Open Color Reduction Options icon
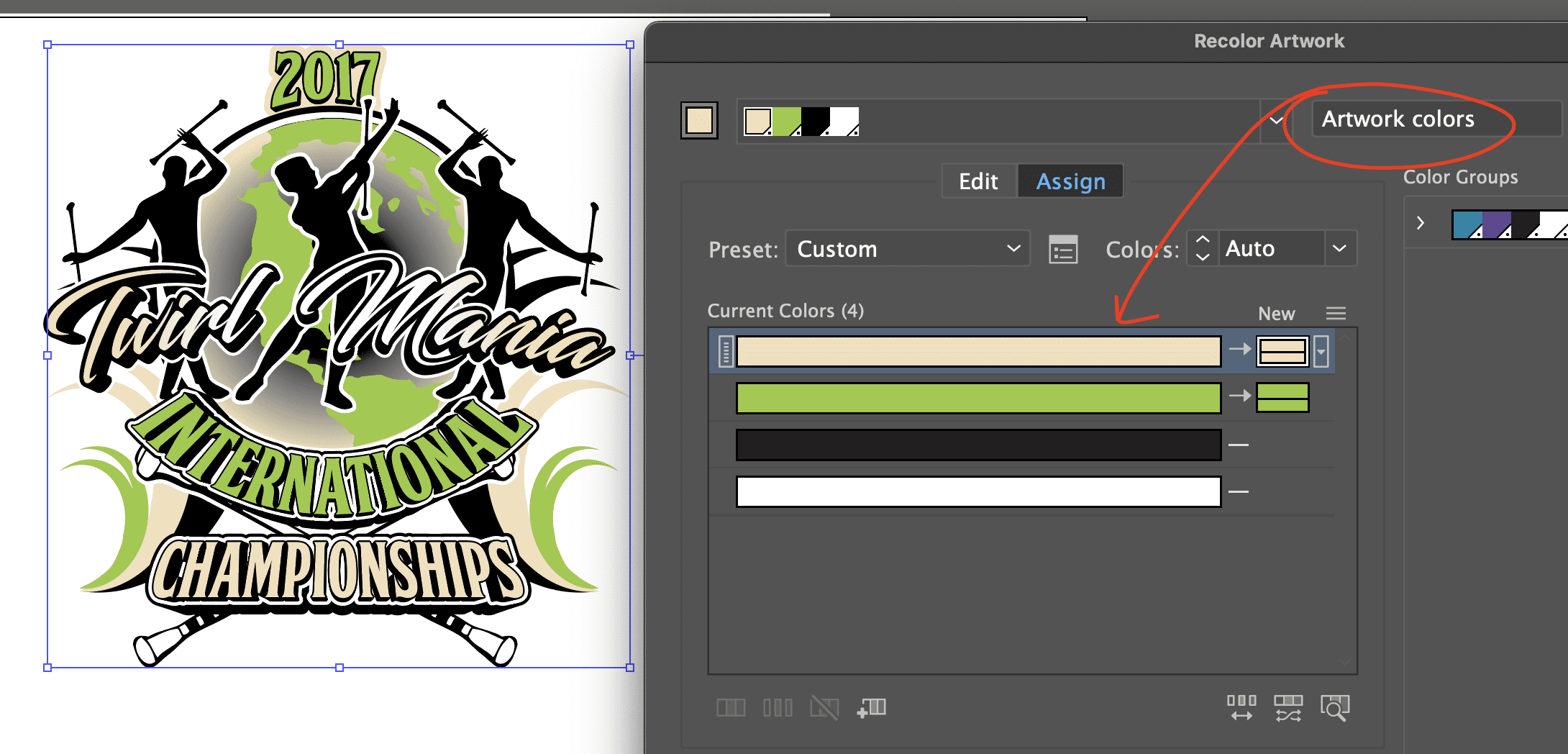Image resolution: width=1568 pixels, height=754 pixels. 1063,250
